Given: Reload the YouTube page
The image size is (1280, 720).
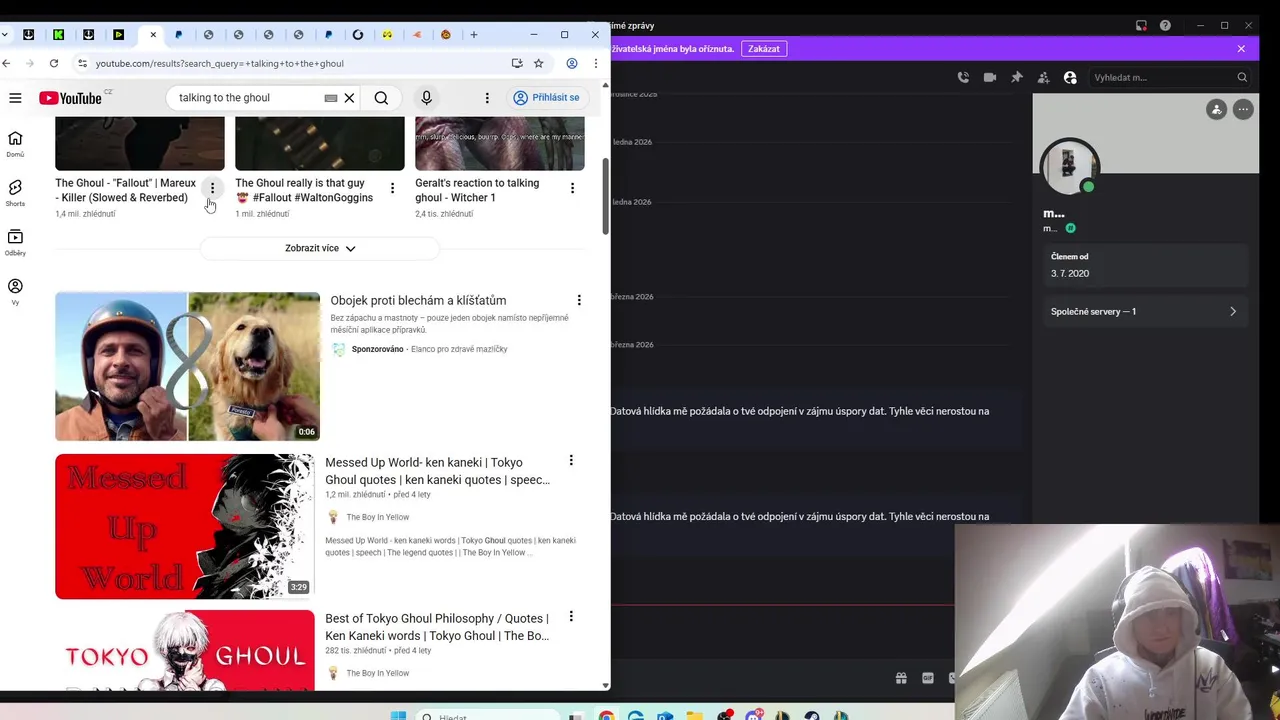Looking at the screenshot, I should click(54, 63).
